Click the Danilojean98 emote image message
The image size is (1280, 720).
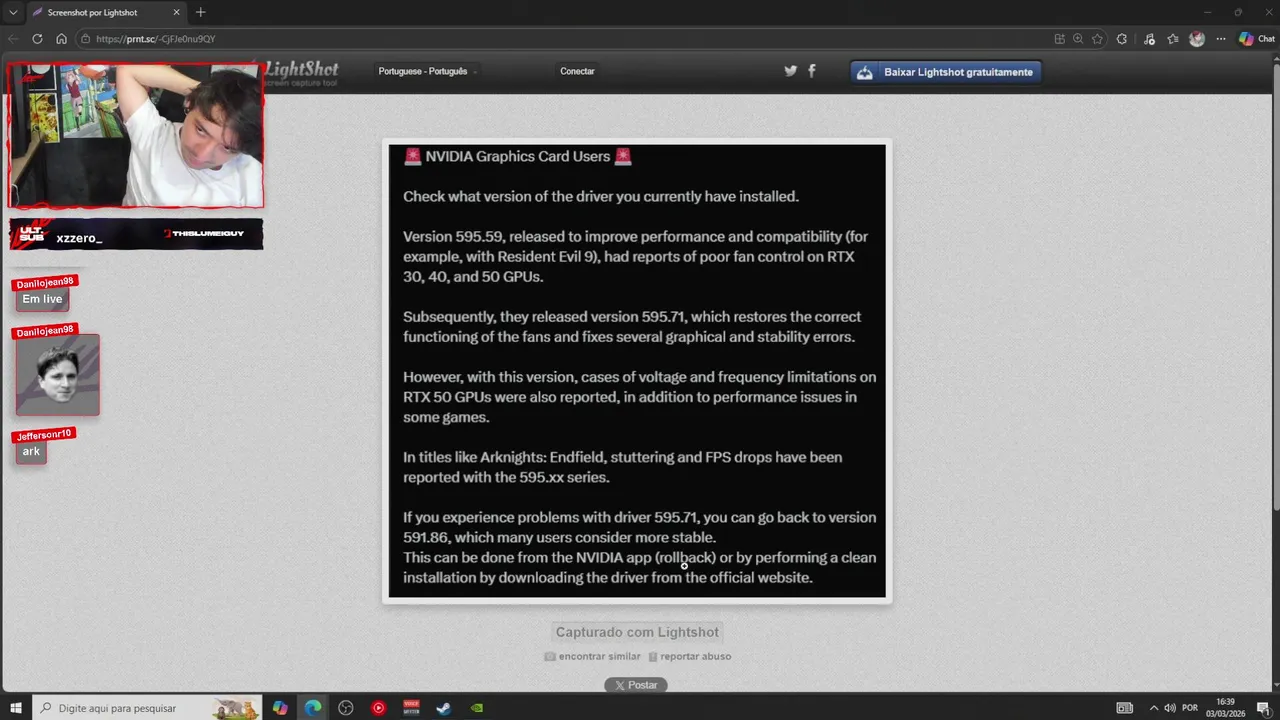58,375
